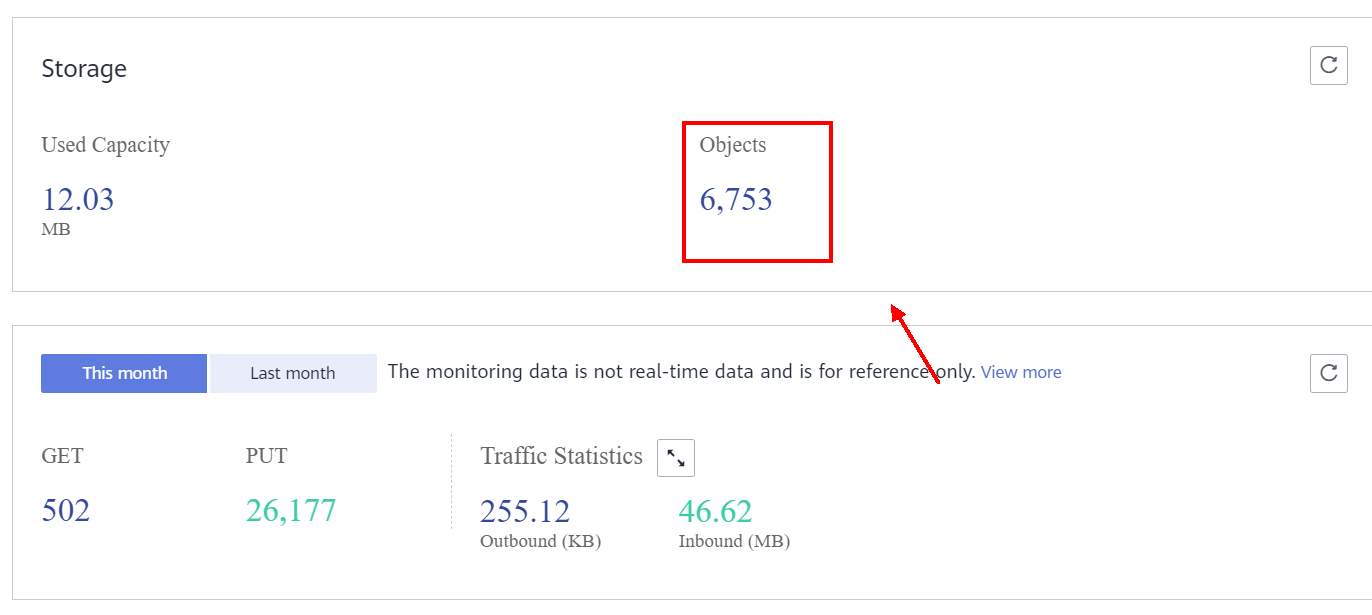Click the GET label

pos(62,456)
